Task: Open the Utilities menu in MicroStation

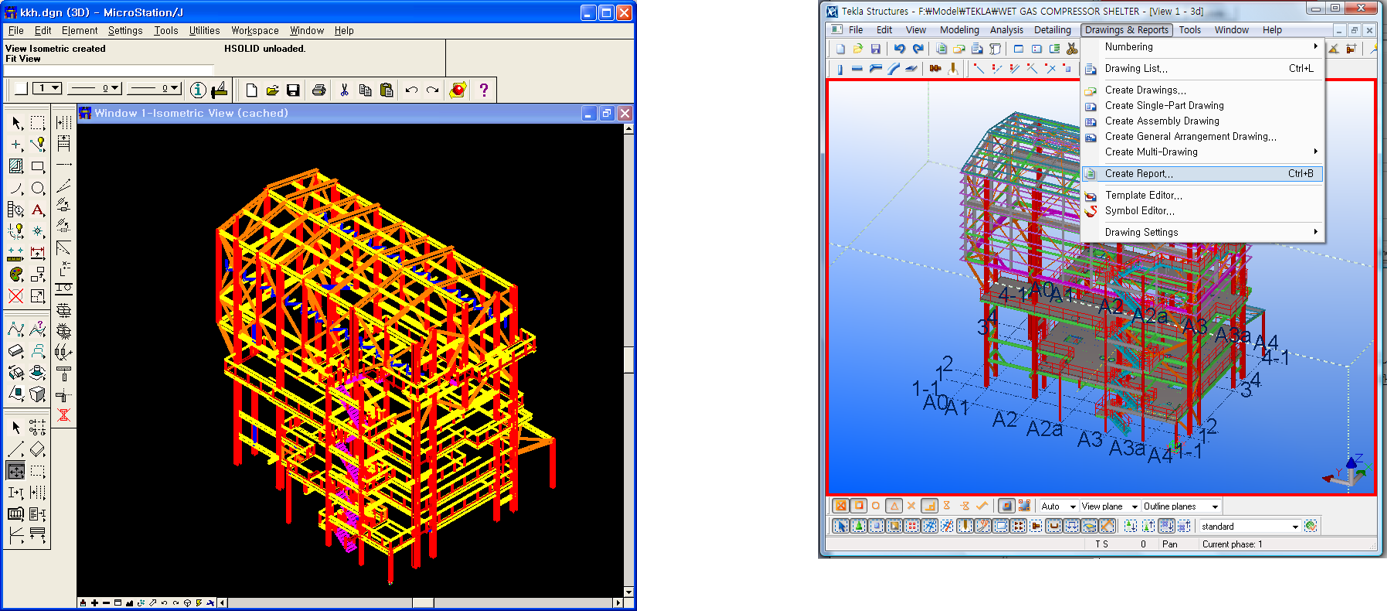Action: pos(204,31)
